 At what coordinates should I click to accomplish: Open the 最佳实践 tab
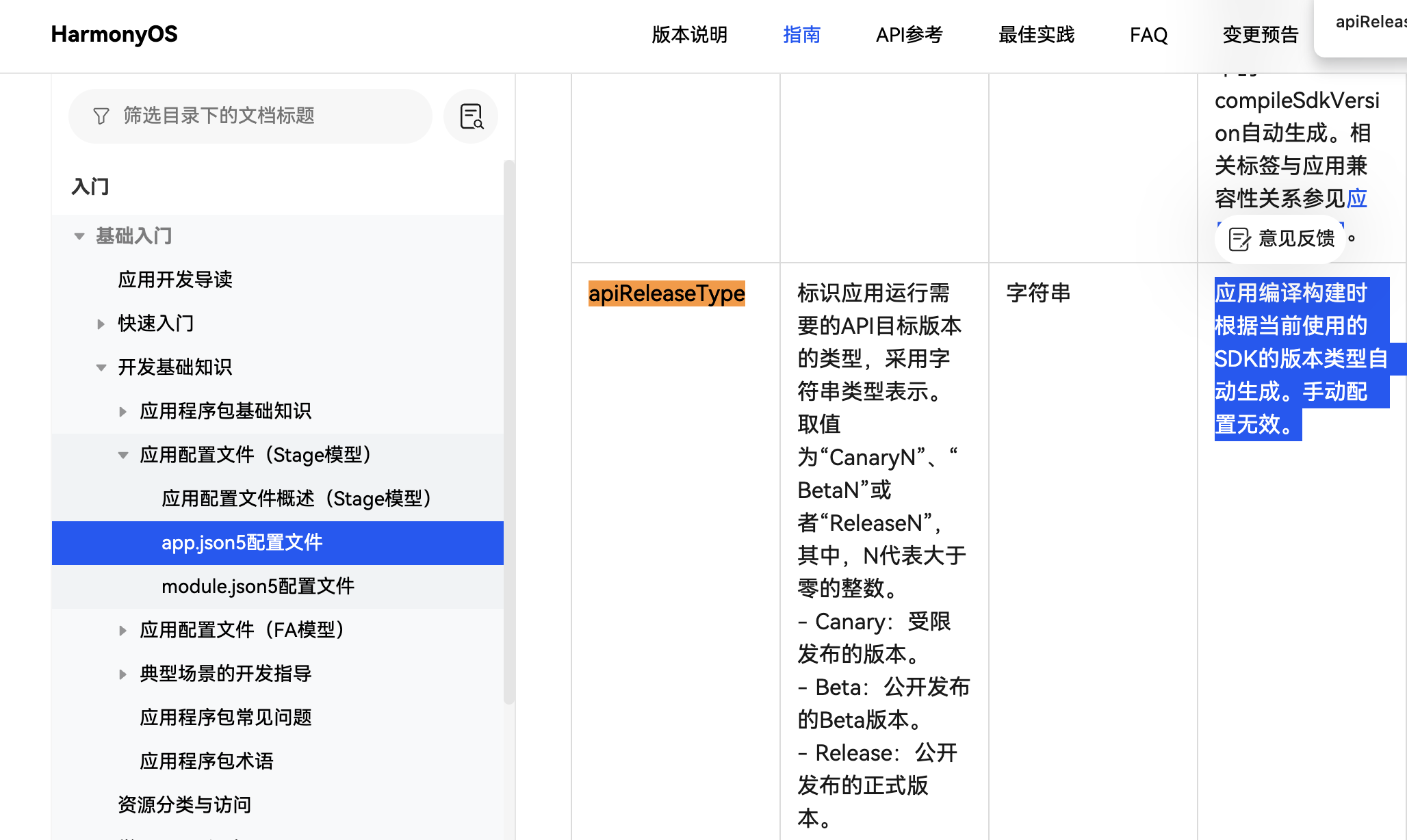pyautogui.click(x=1036, y=35)
